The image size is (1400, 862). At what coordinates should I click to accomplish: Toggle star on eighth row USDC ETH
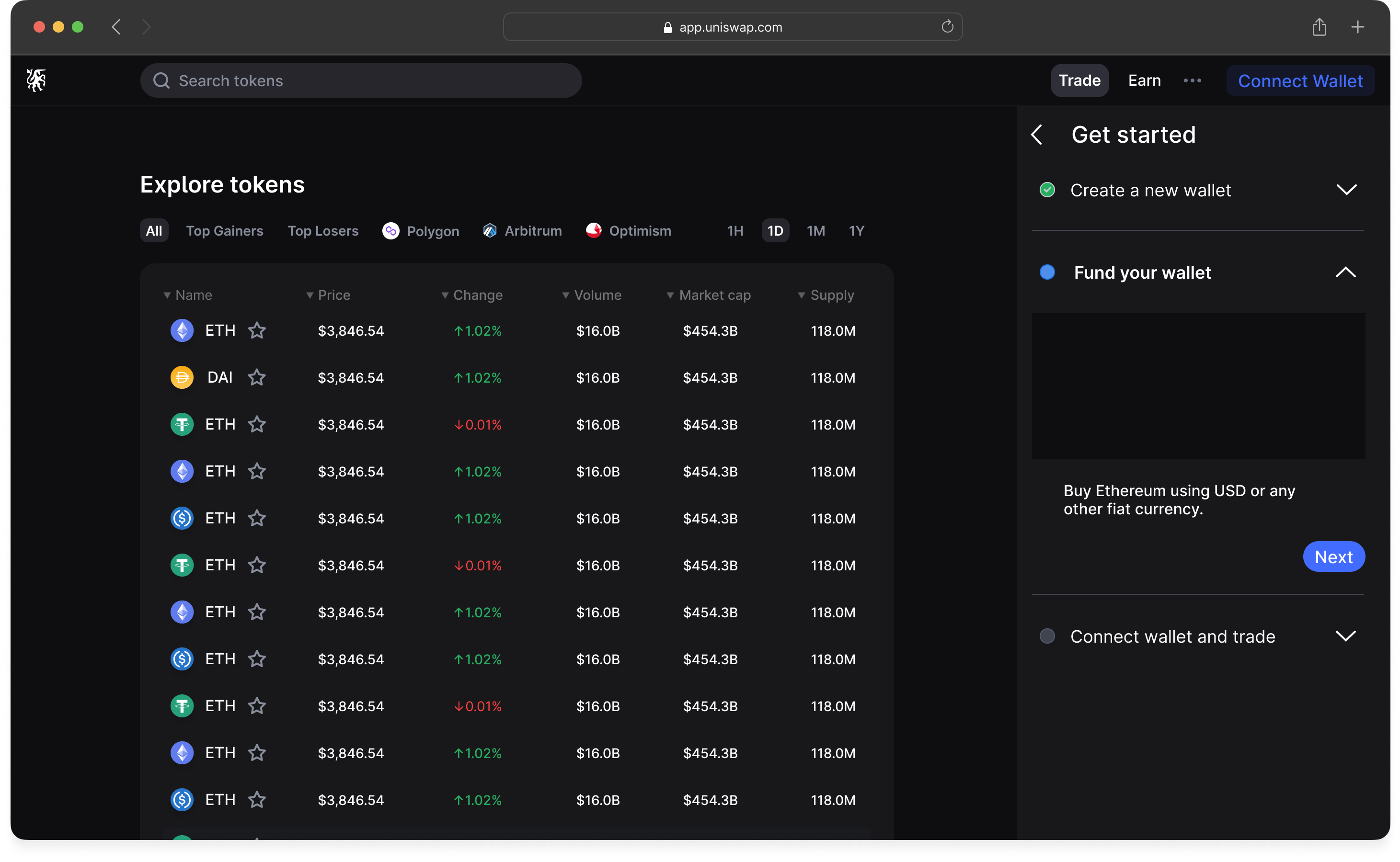(x=257, y=659)
